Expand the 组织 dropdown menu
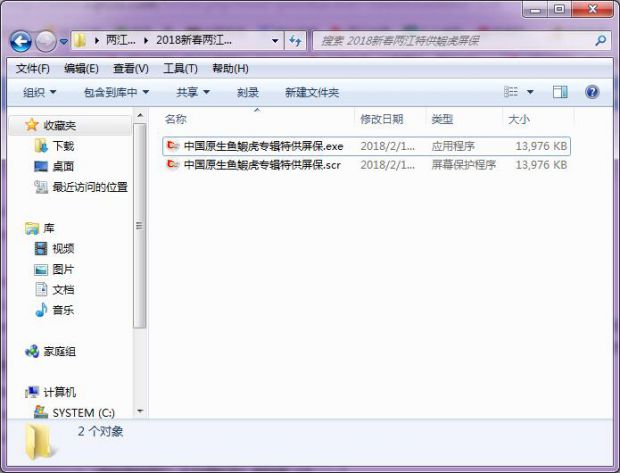This screenshot has height=473, width=620. tap(39, 92)
